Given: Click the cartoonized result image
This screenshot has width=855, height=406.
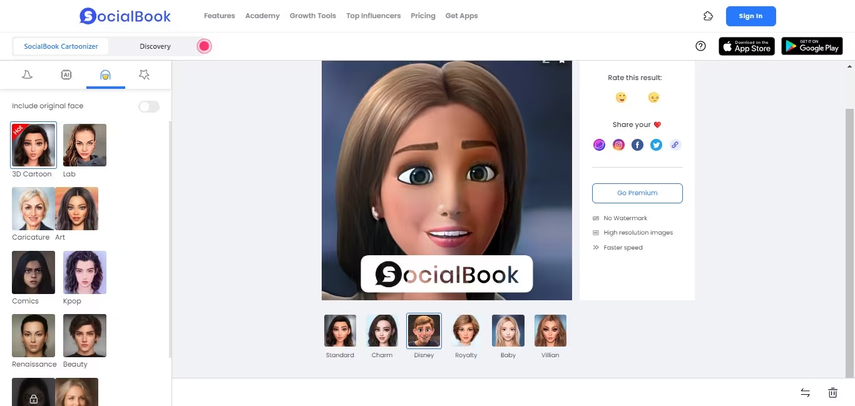Looking at the screenshot, I should coord(447,180).
